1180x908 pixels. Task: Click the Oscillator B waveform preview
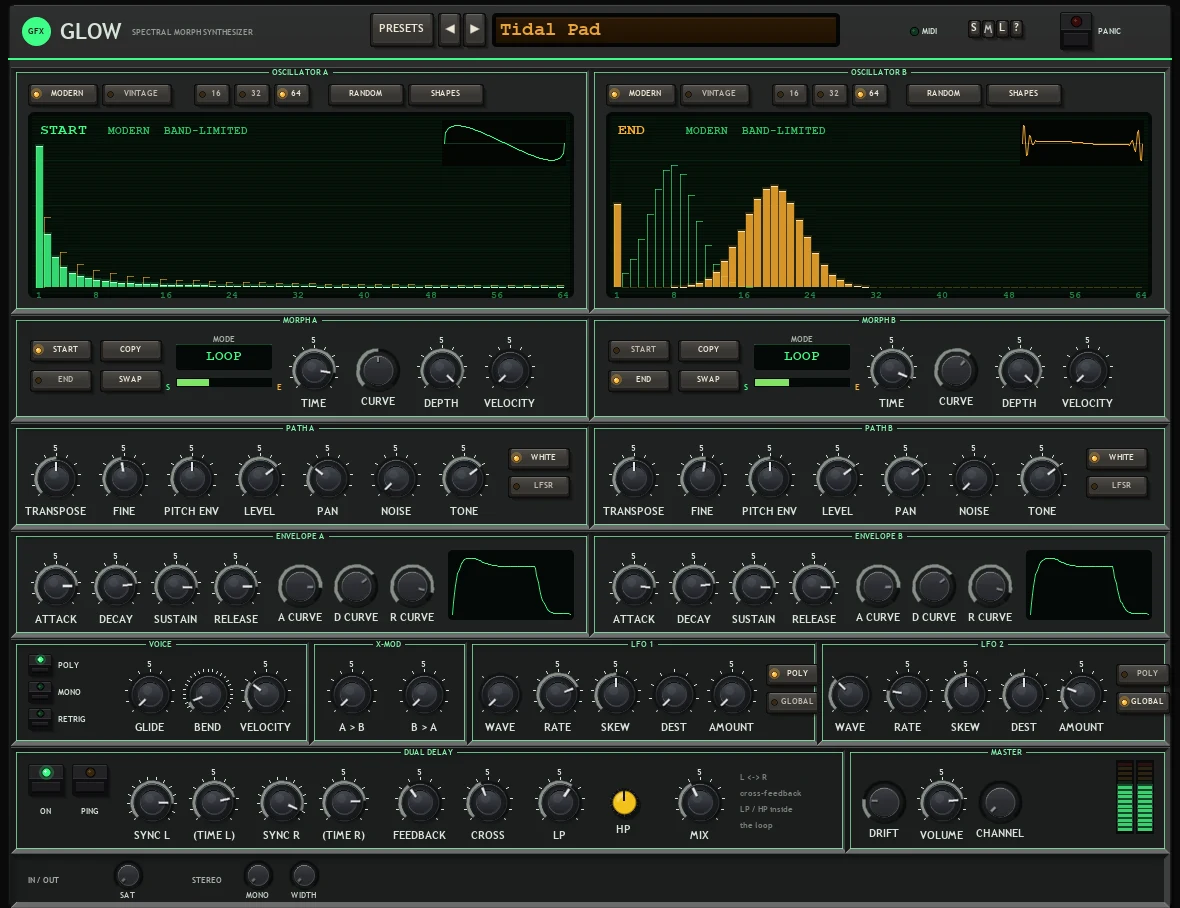point(1082,143)
